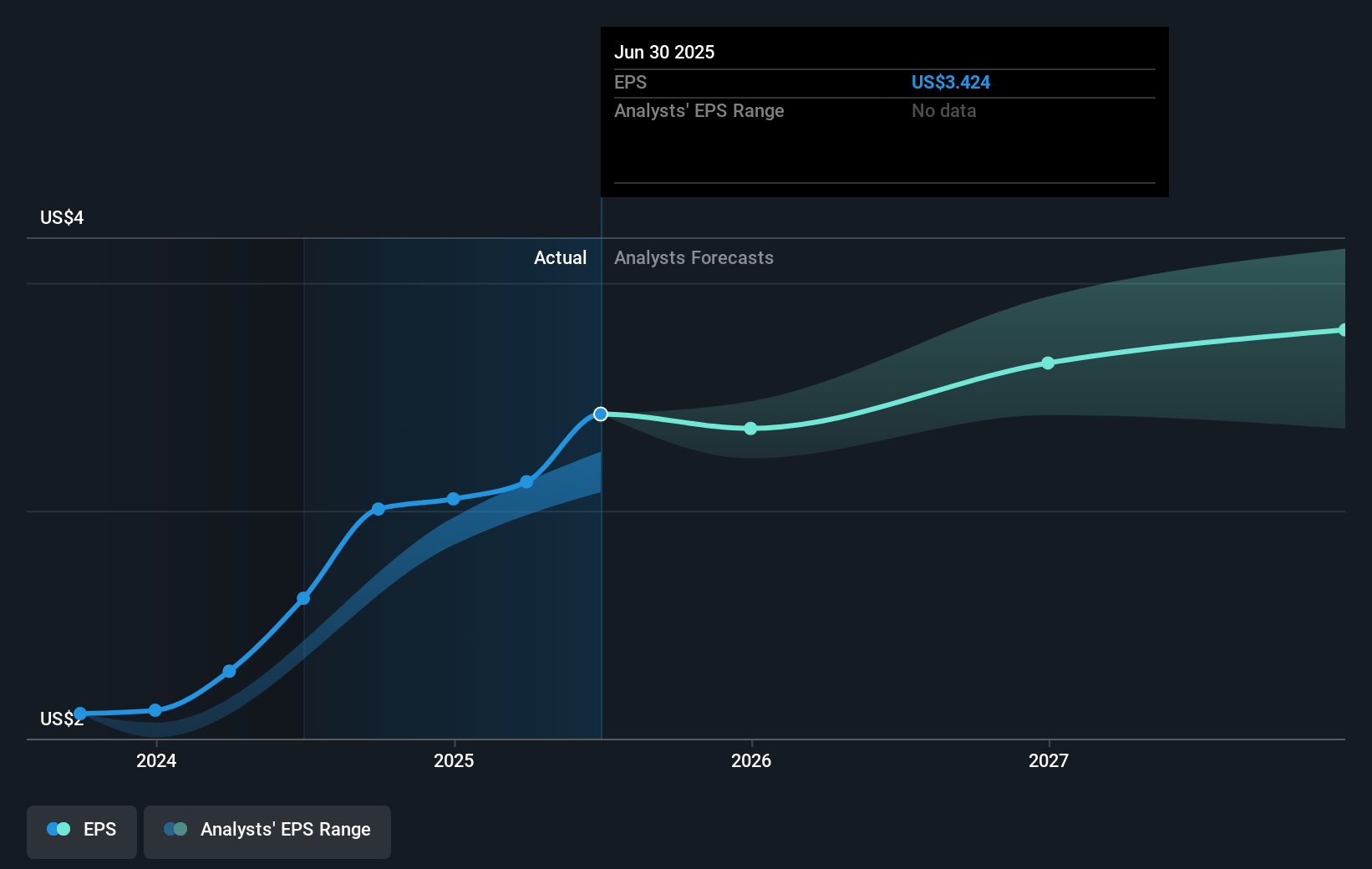Switch to the Actual section of the chart
The width and height of the screenshot is (1372, 869).
[x=560, y=257]
